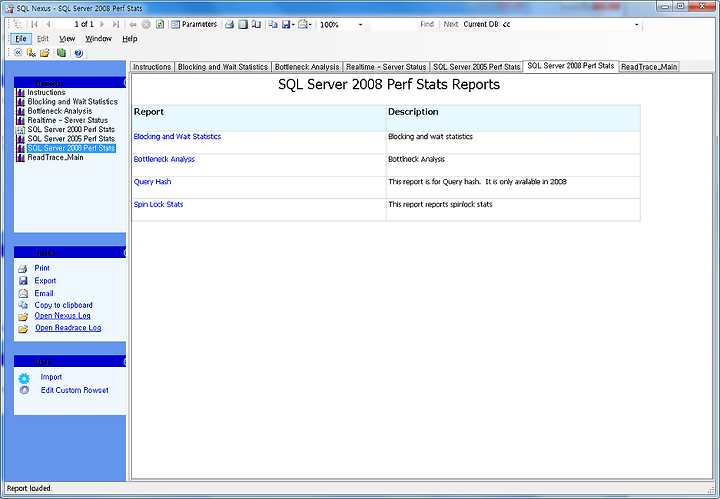Switch to print layout view icon

[243, 24]
